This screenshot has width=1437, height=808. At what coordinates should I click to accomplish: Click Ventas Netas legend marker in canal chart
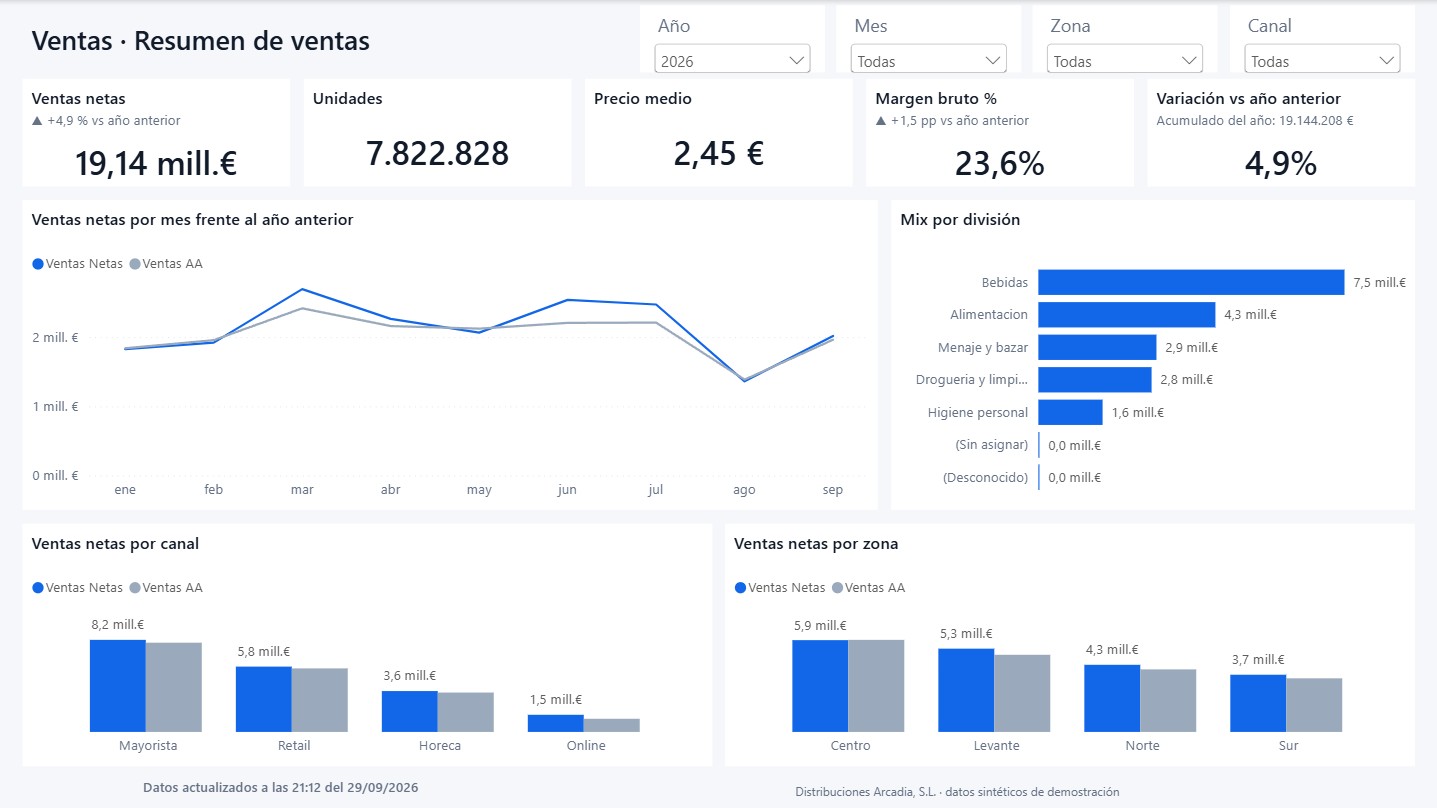coord(38,588)
